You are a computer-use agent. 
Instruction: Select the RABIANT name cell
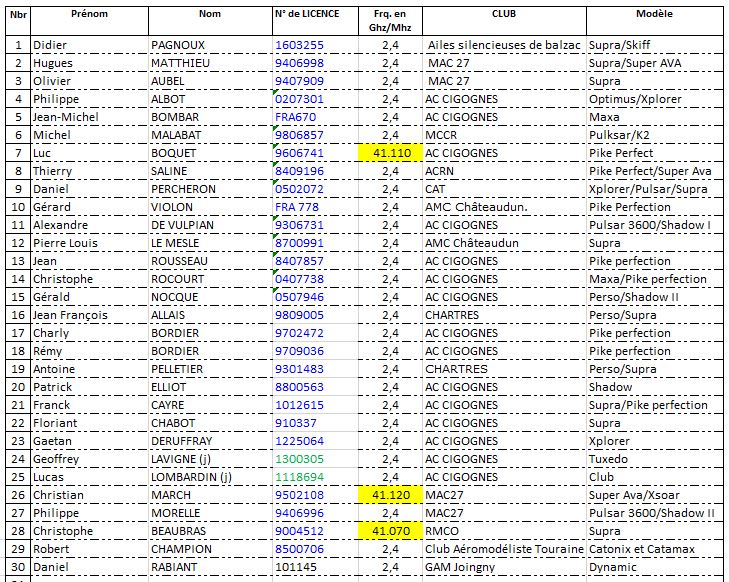(x=210, y=567)
